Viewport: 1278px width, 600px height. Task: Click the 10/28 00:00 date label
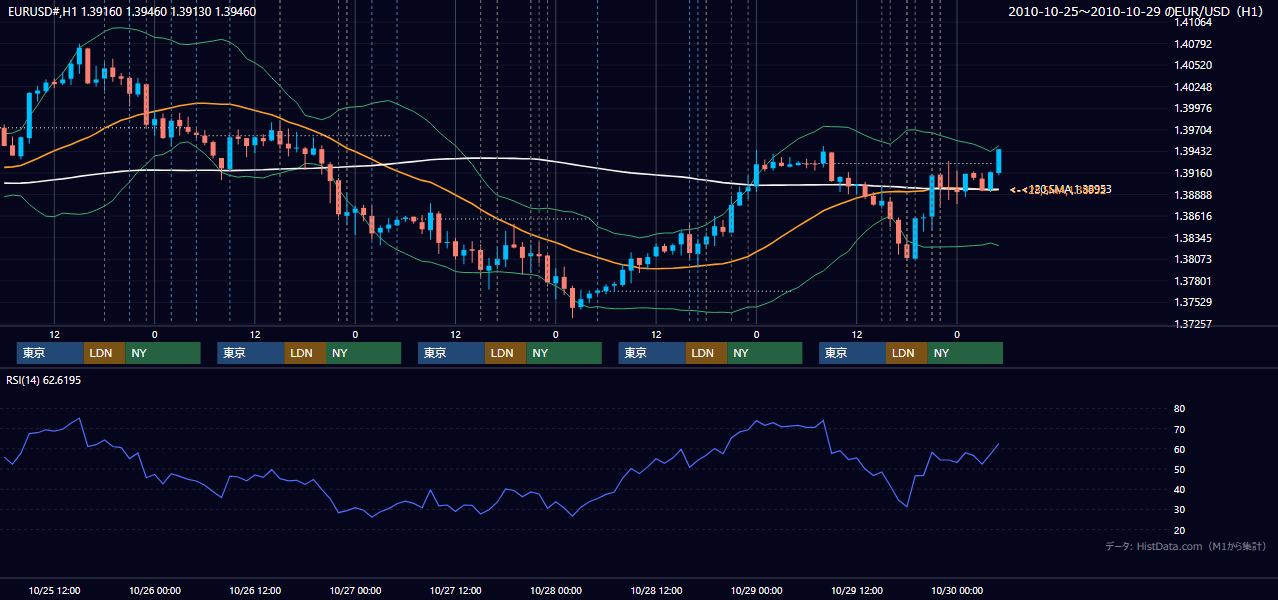556,590
